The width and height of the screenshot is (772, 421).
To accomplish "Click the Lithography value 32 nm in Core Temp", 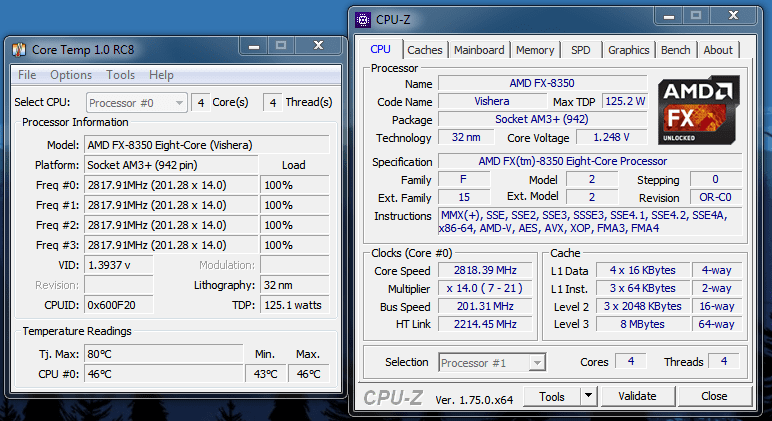I will point(294,285).
